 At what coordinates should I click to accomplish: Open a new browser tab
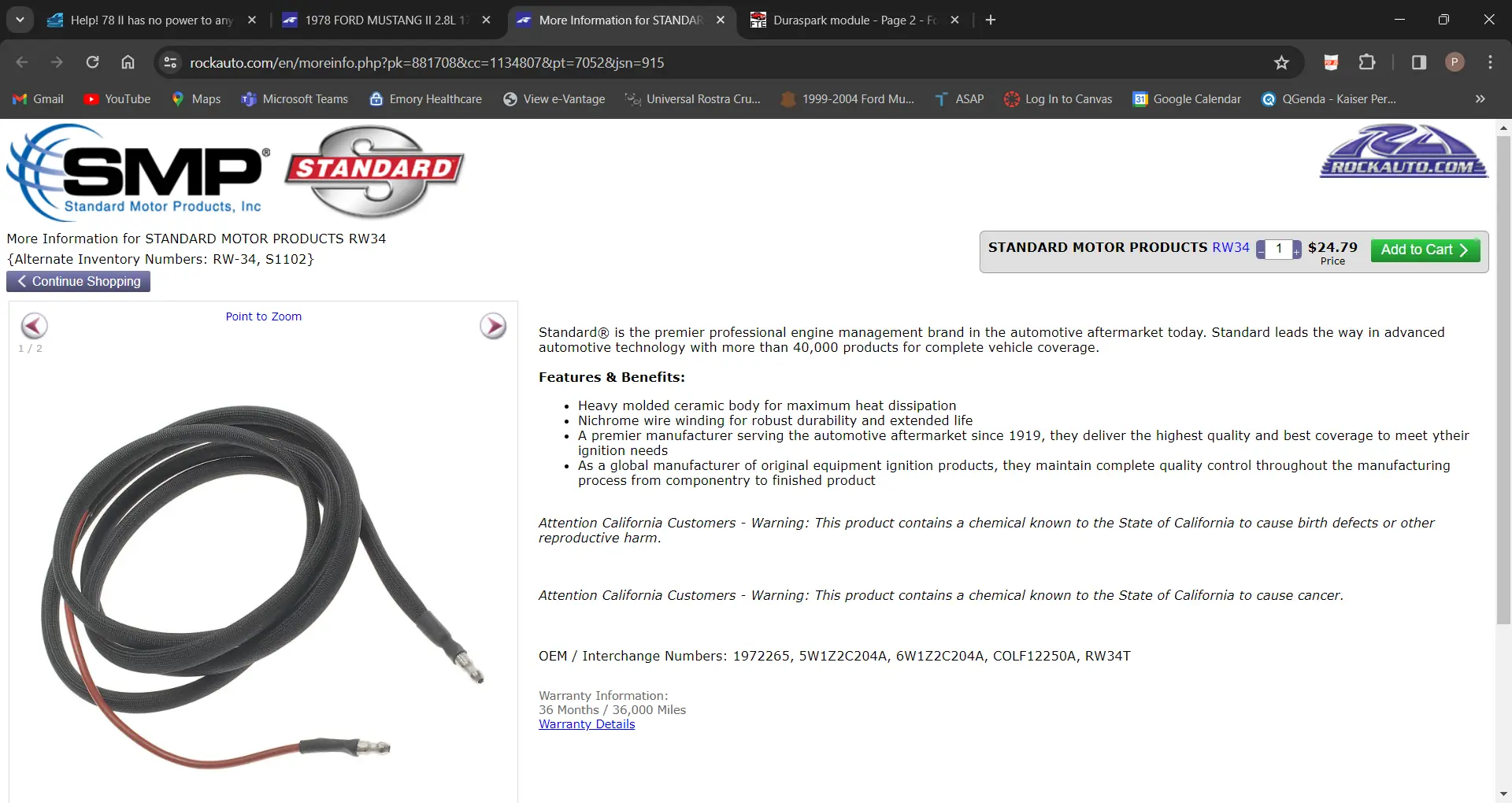point(991,20)
